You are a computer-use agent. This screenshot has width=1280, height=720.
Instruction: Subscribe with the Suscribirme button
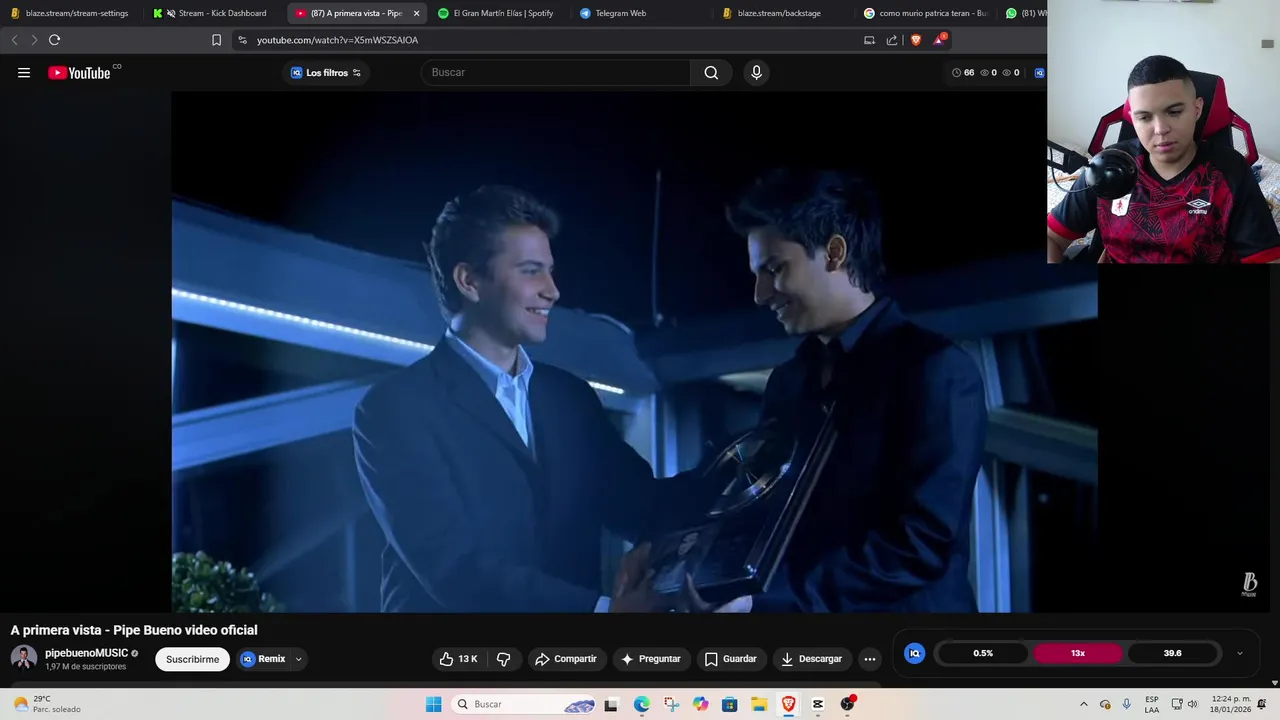(x=192, y=659)
